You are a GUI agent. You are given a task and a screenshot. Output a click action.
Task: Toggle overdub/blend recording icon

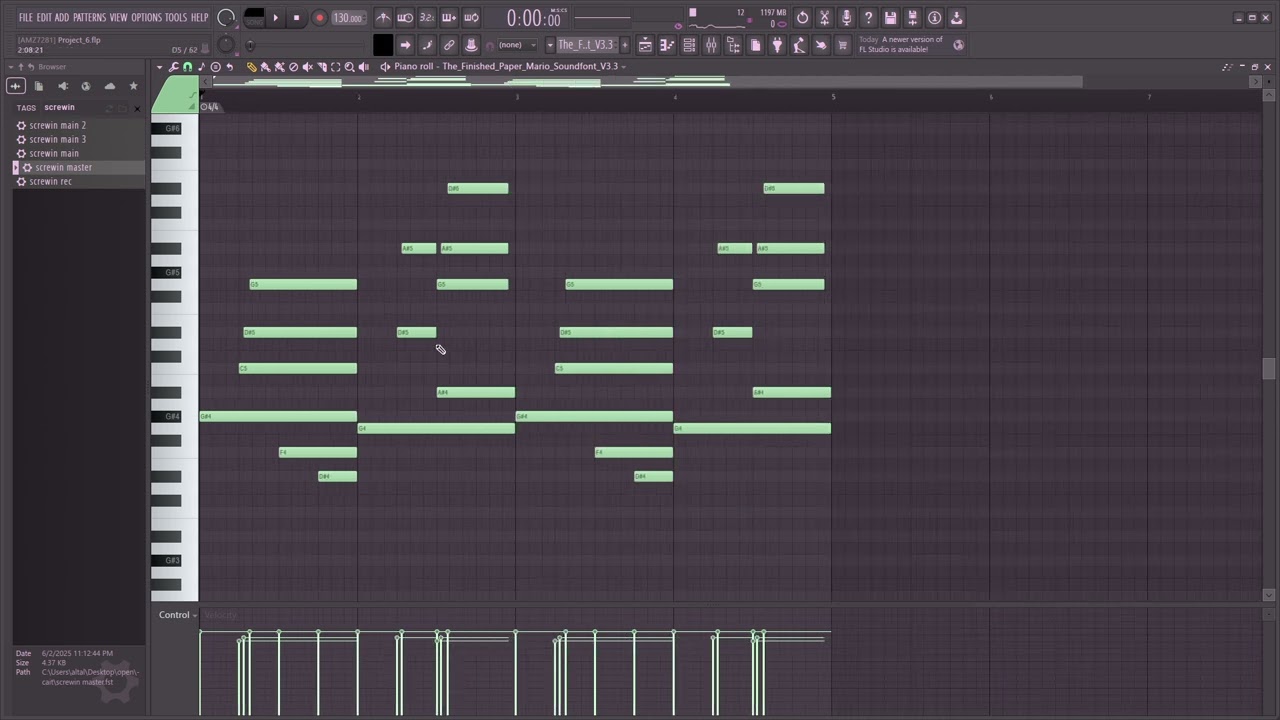[x=449, y=17]
